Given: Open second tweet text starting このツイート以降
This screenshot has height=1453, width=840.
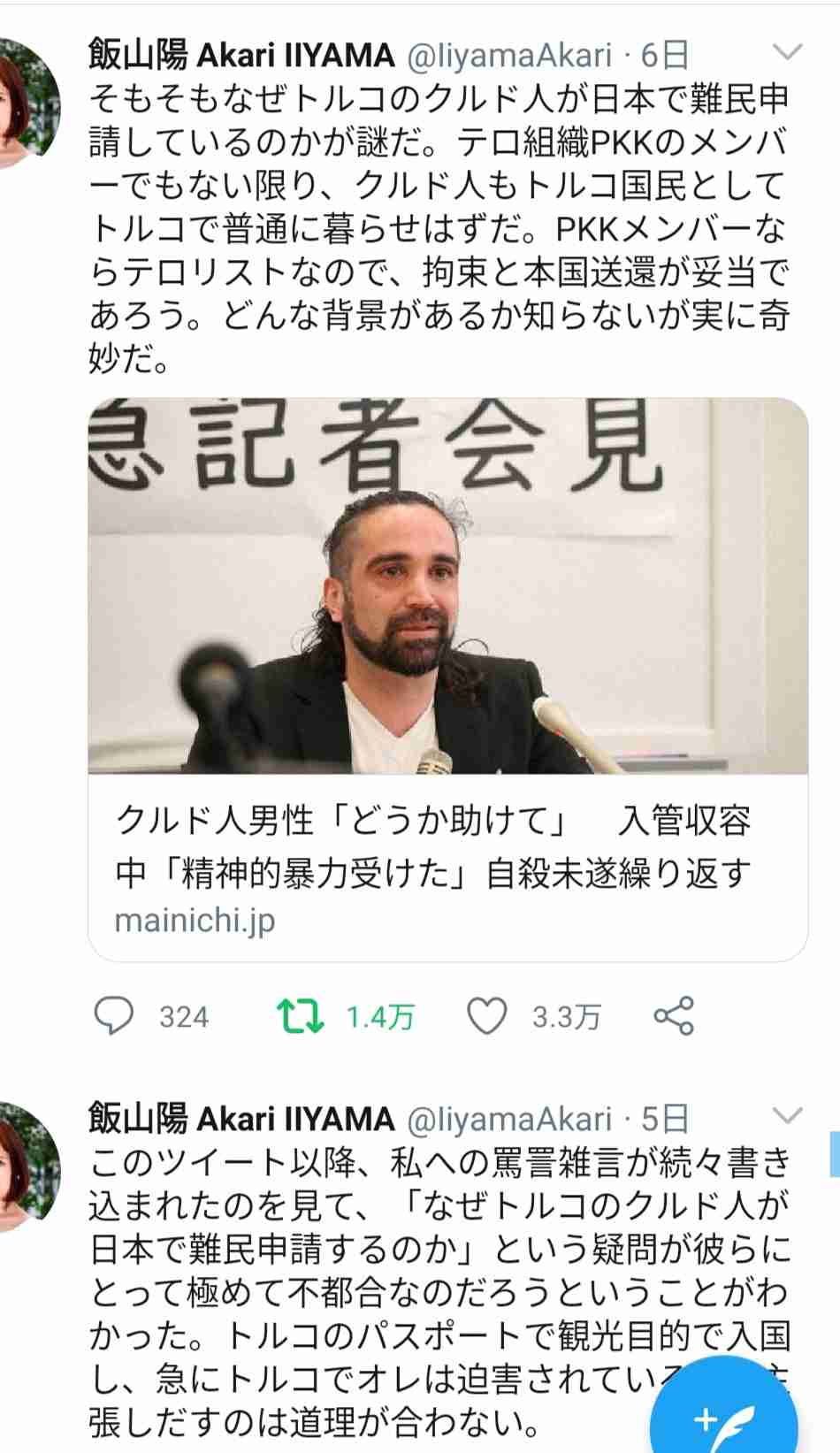Looking at the screenshot, I should pos(439,1291).
